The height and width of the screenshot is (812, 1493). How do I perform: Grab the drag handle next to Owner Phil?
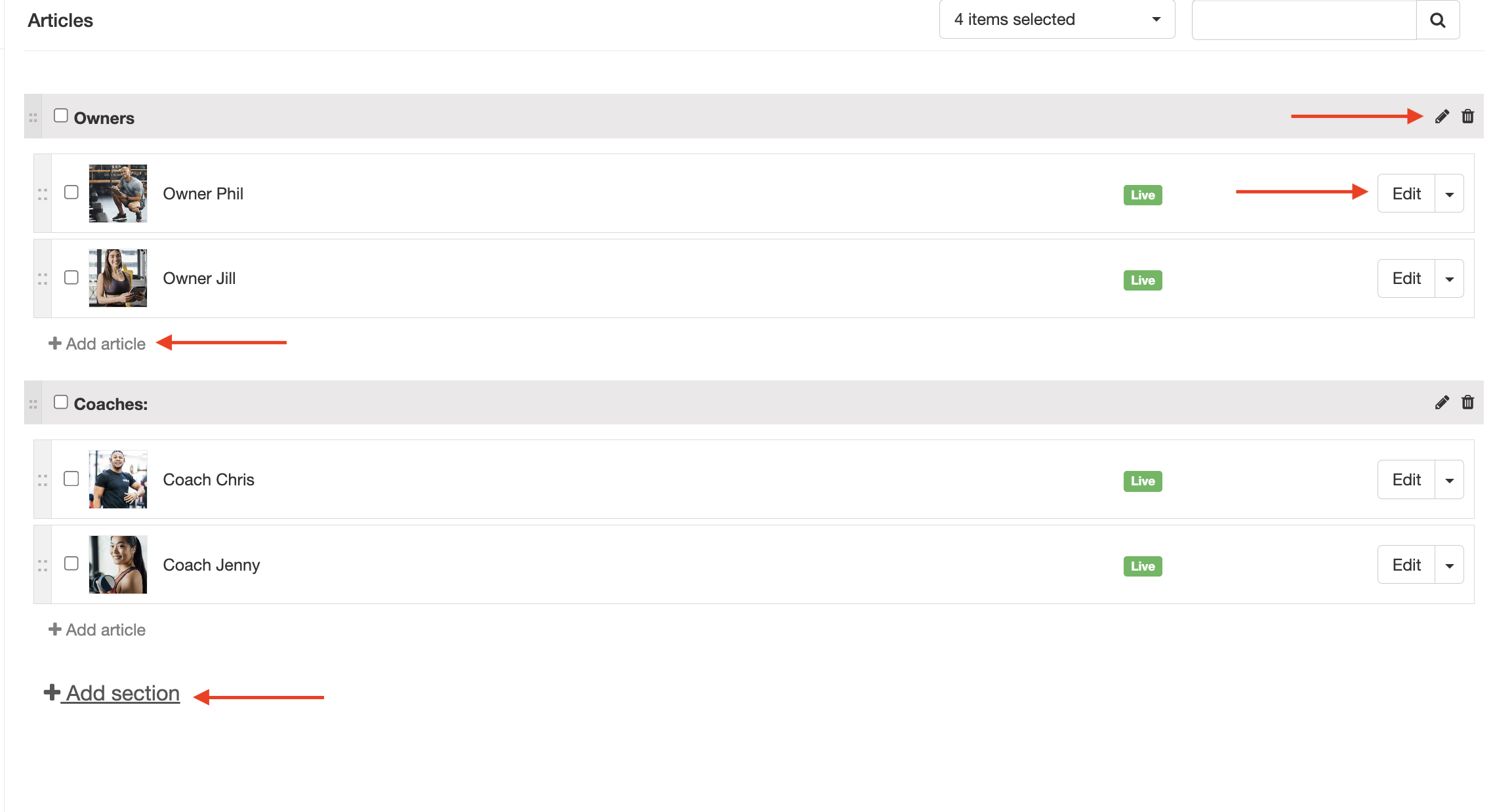[x=43, y=193]
